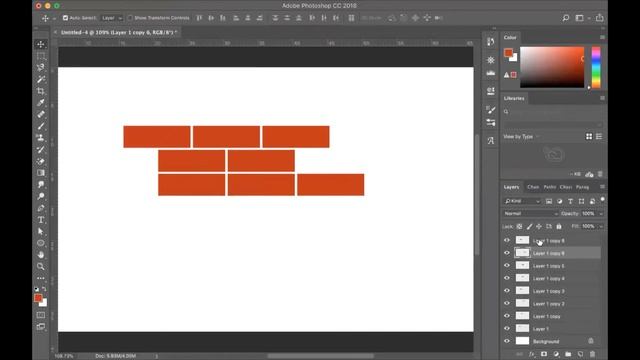Select the Hand tool
640x360 pixels.
tap(41, 255)
